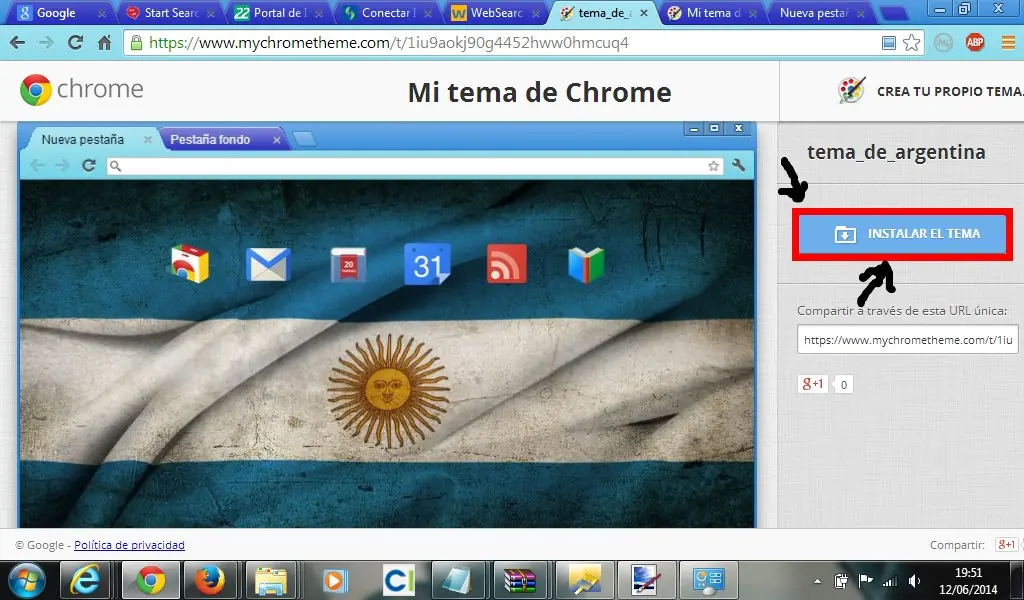The width and height of the screenshot is (1024, 600).
Task: Click the network signal tray icon
Action: tap(889, 580)
